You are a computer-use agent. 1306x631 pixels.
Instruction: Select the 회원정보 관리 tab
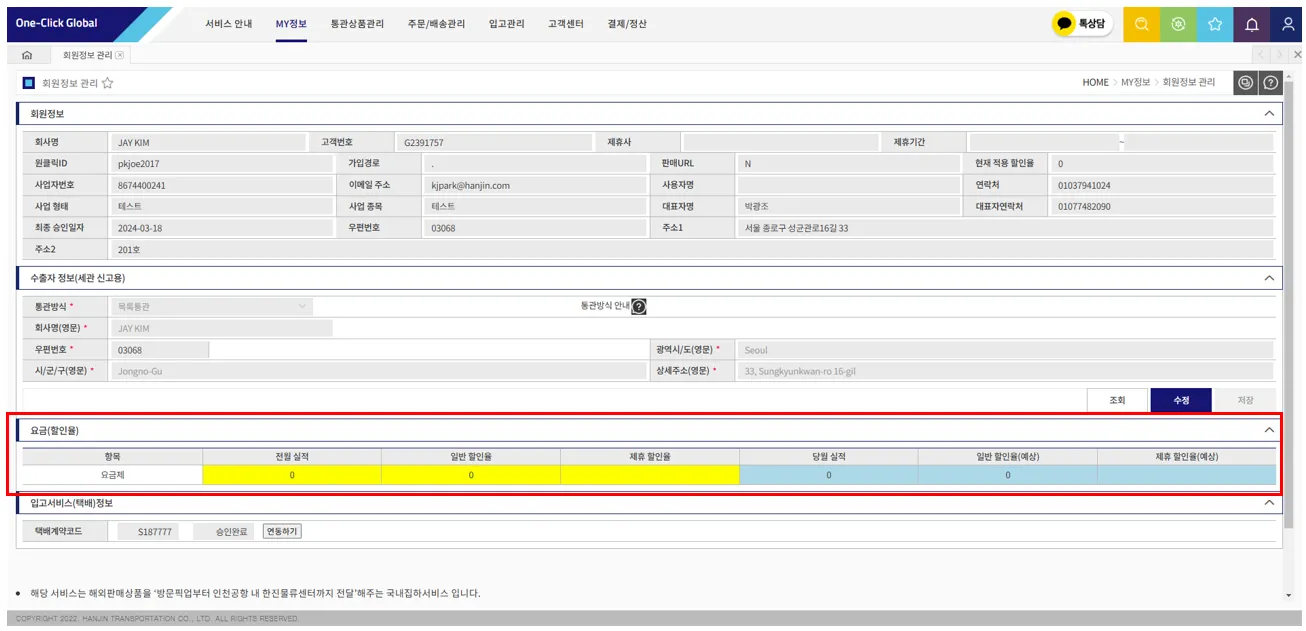coord(87,55)
